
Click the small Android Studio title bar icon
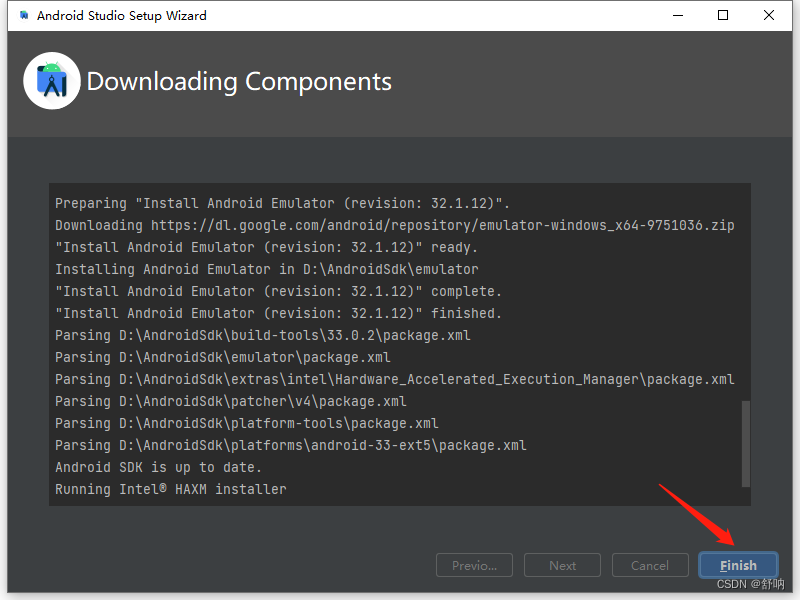[x=23, y=15]
